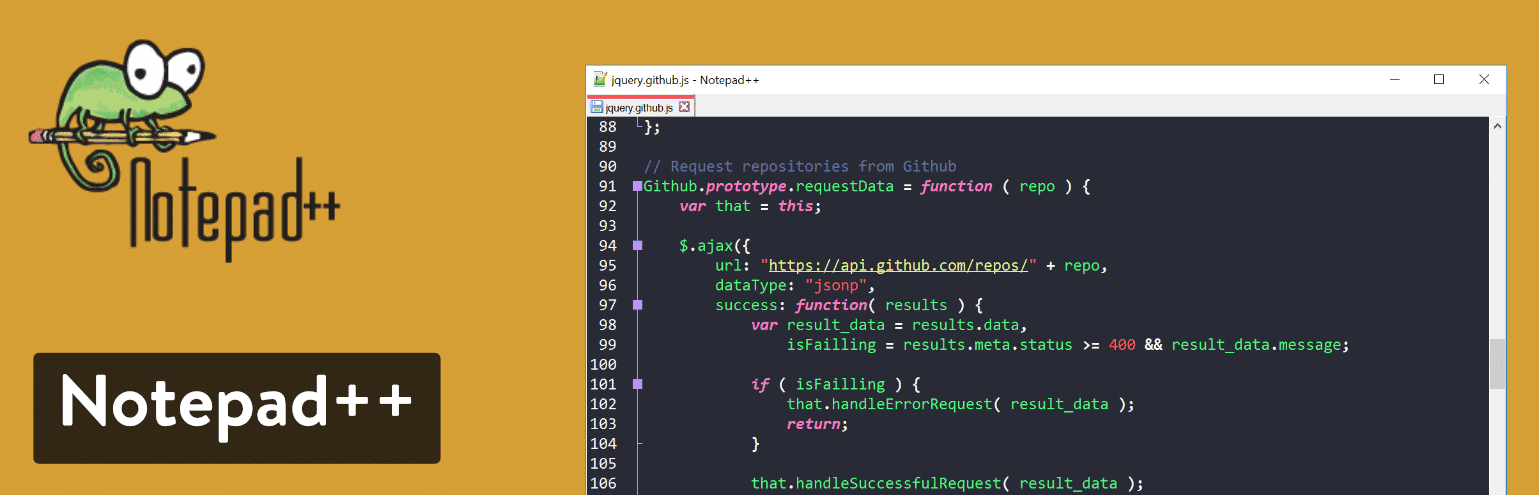Collapse the fold marker at line 91
The width and height of the screenshot is (1539, 495).
[637, 186]
